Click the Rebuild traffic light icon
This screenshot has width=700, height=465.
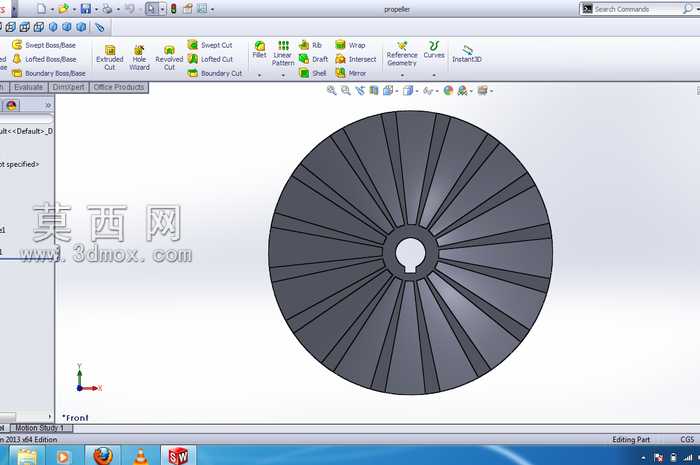point(173,8)
